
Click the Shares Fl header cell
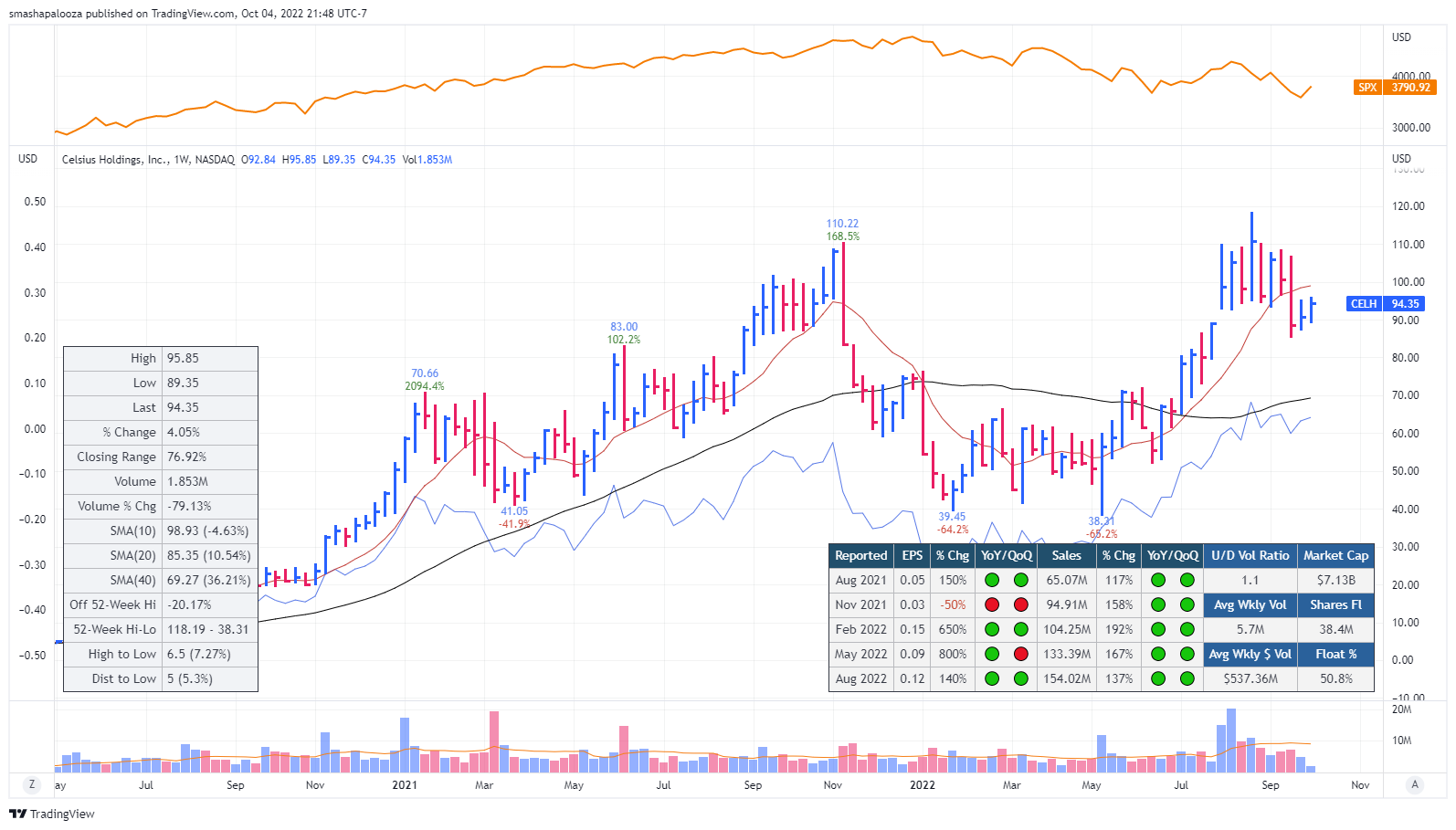(x=1335, y=604)
